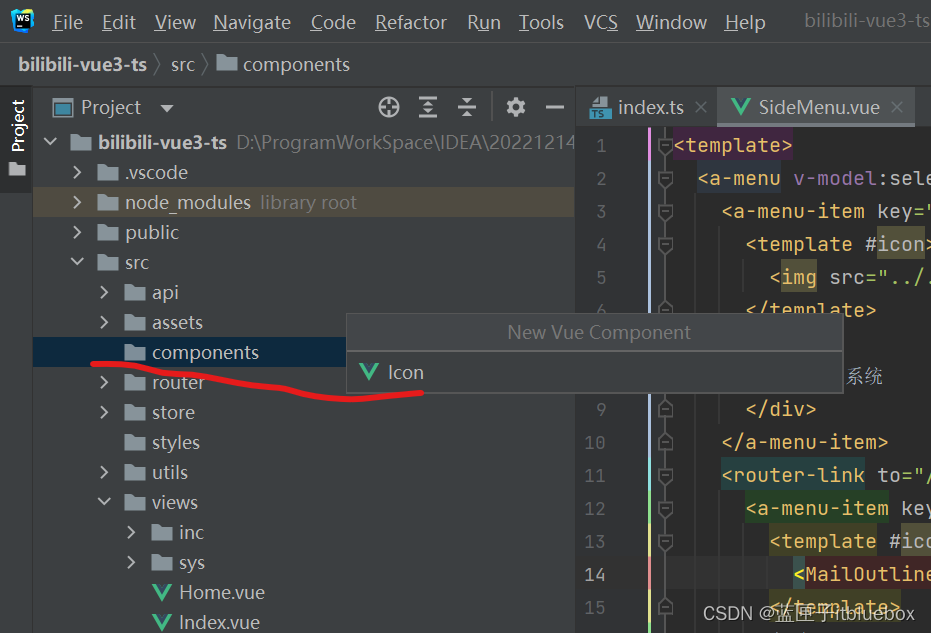
Task: Toggle the vertical Project tool window tab
Action: click(x=17, y=138)
